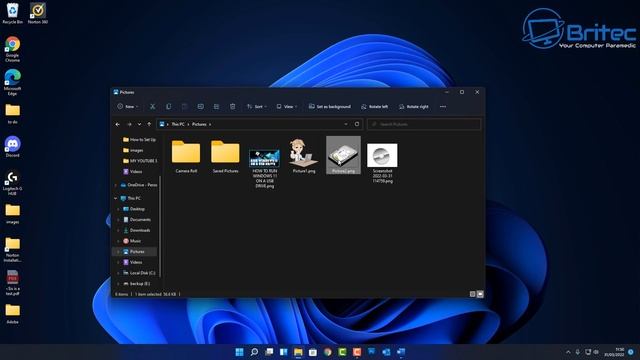Go up one folder level arrow
640x360 pixels.
tap(149, 124)
